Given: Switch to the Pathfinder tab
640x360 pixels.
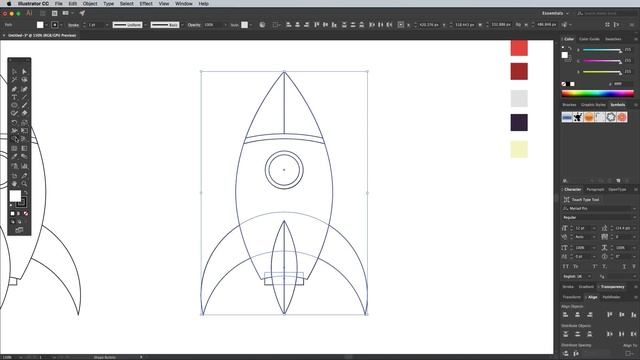Looking at the screenshot, I should [611, 297].
